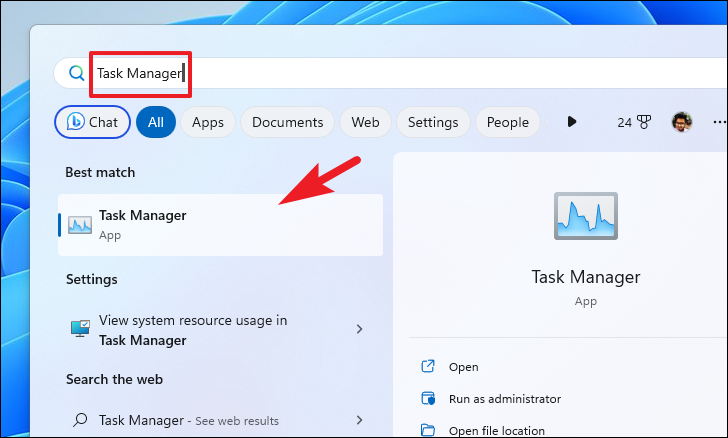Switch to the Documents filter tab
The height and width of the screenshot is (438, 728).
287,122
